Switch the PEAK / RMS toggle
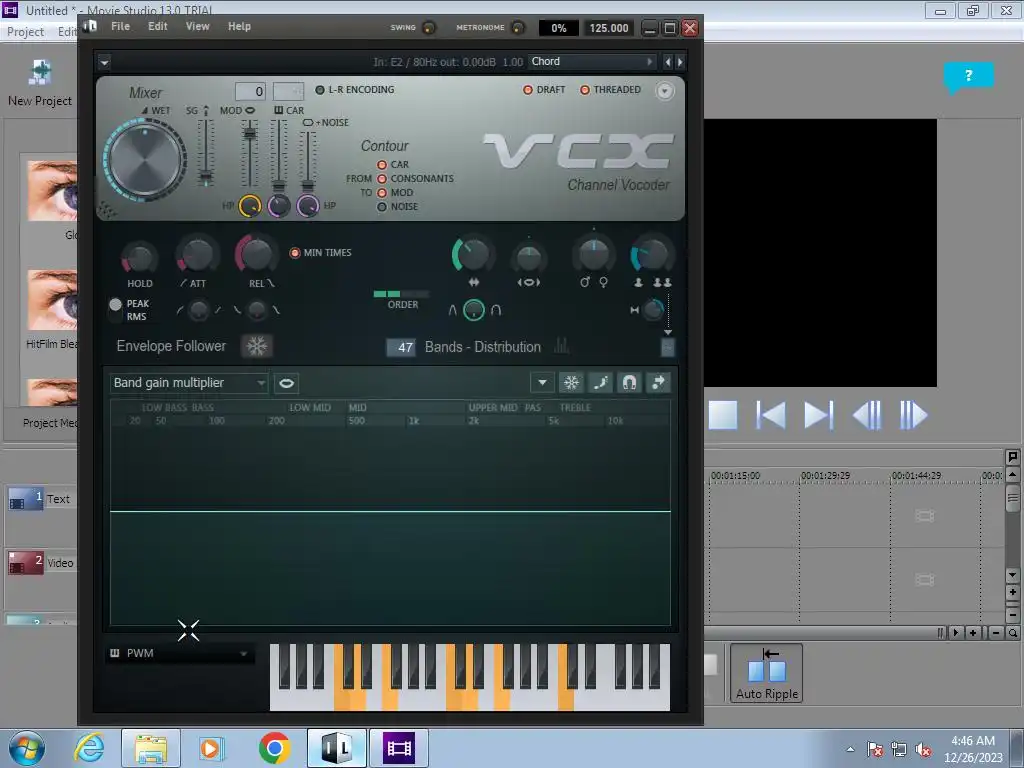 pyautogui.click(x=116, y=310)
